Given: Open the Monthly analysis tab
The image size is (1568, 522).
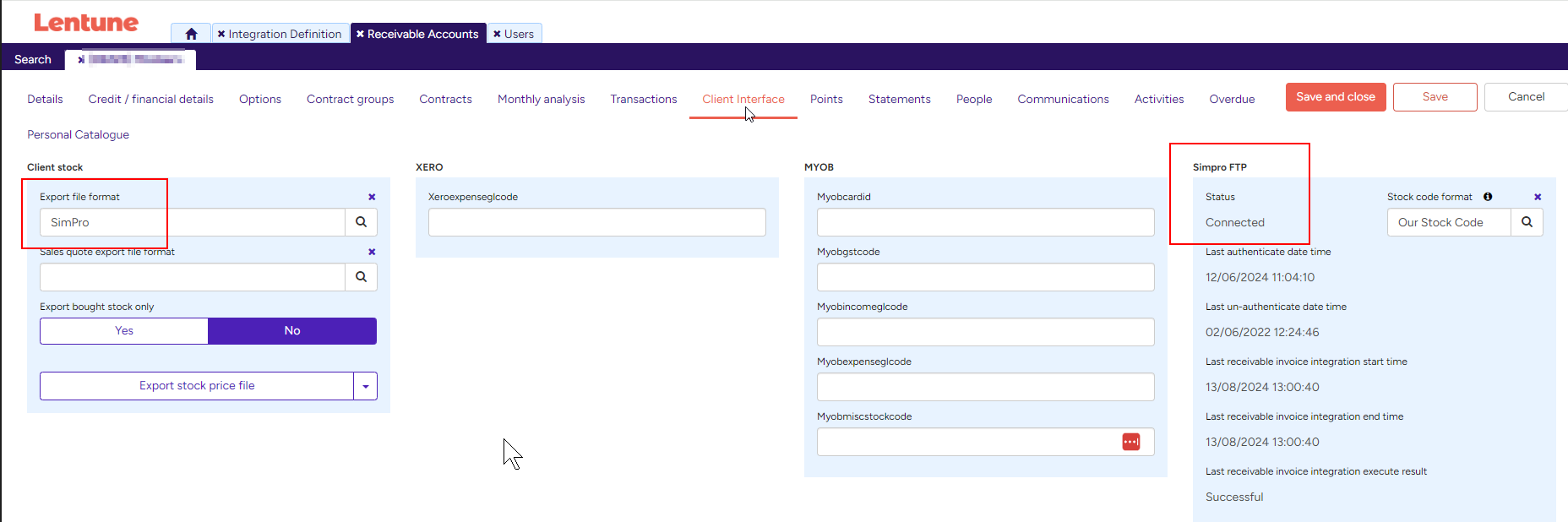Looking at the screenshot, I should coord(542,99).
